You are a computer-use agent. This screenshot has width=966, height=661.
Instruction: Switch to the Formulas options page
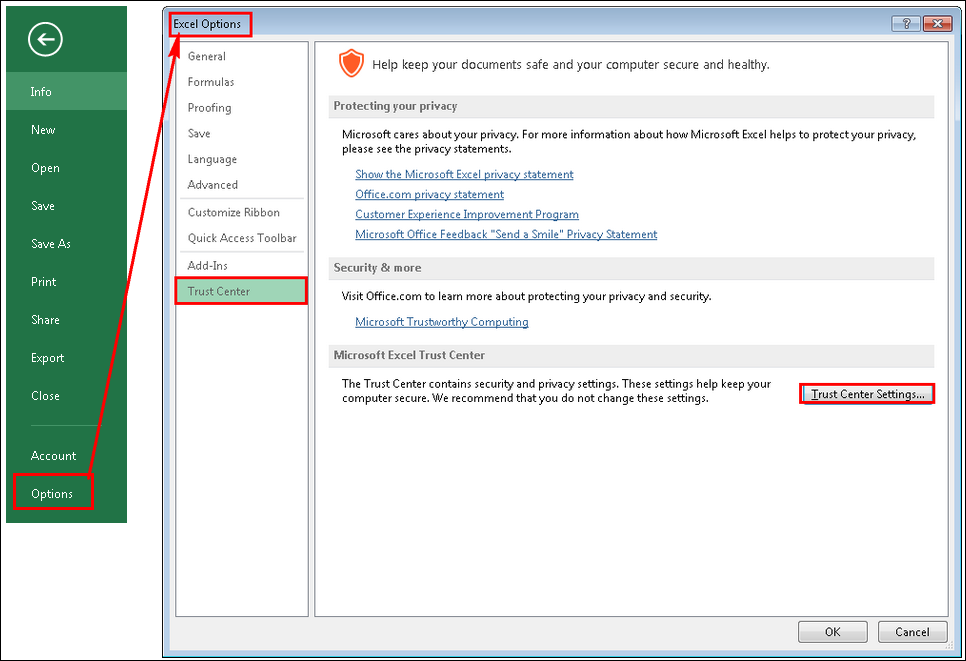coord(210,81)
